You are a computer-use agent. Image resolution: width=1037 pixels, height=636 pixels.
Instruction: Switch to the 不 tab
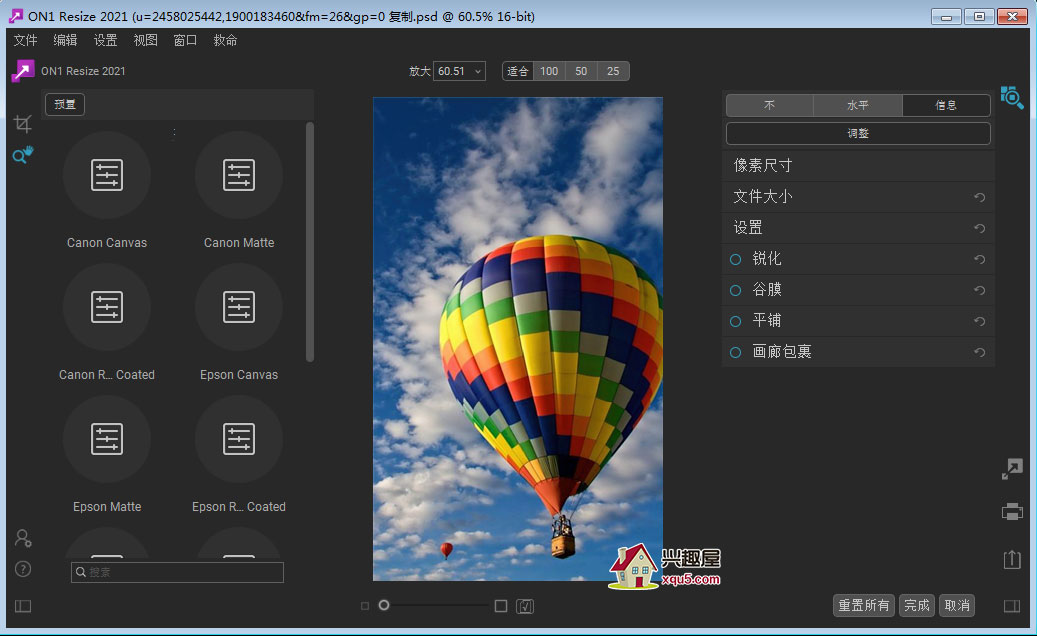click(770, 105)
